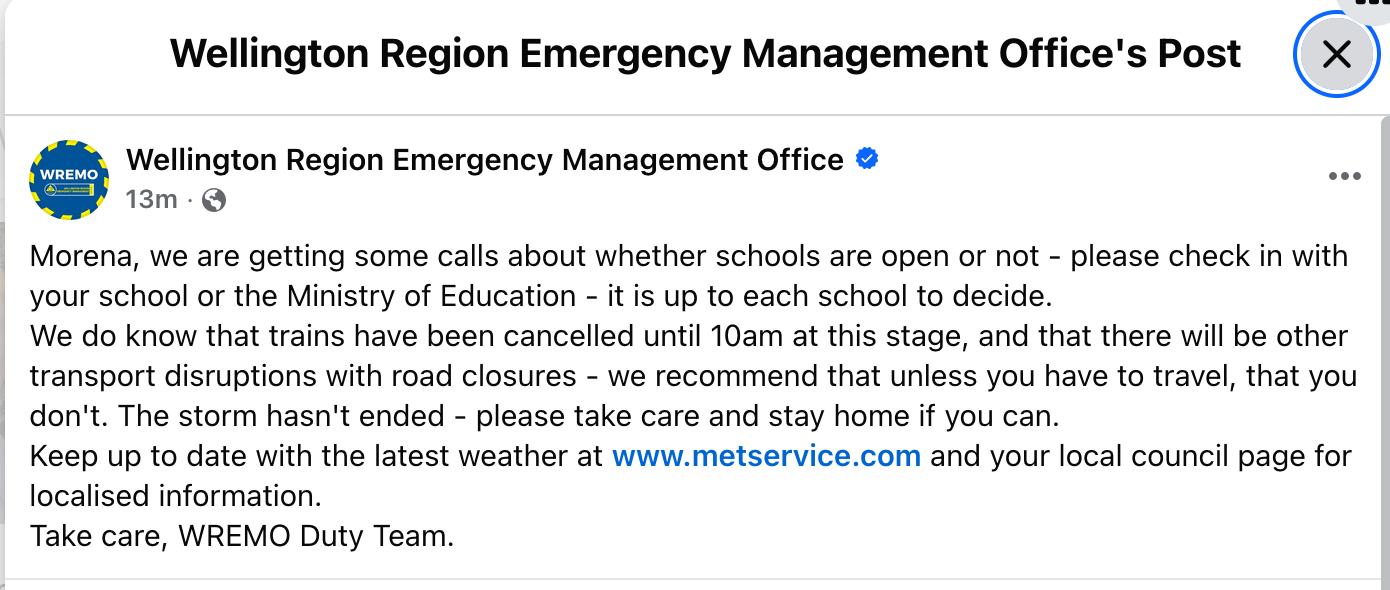Open the three-dot post options menu
Viewport: 1390px width, 590px height.
(1344, 177)
